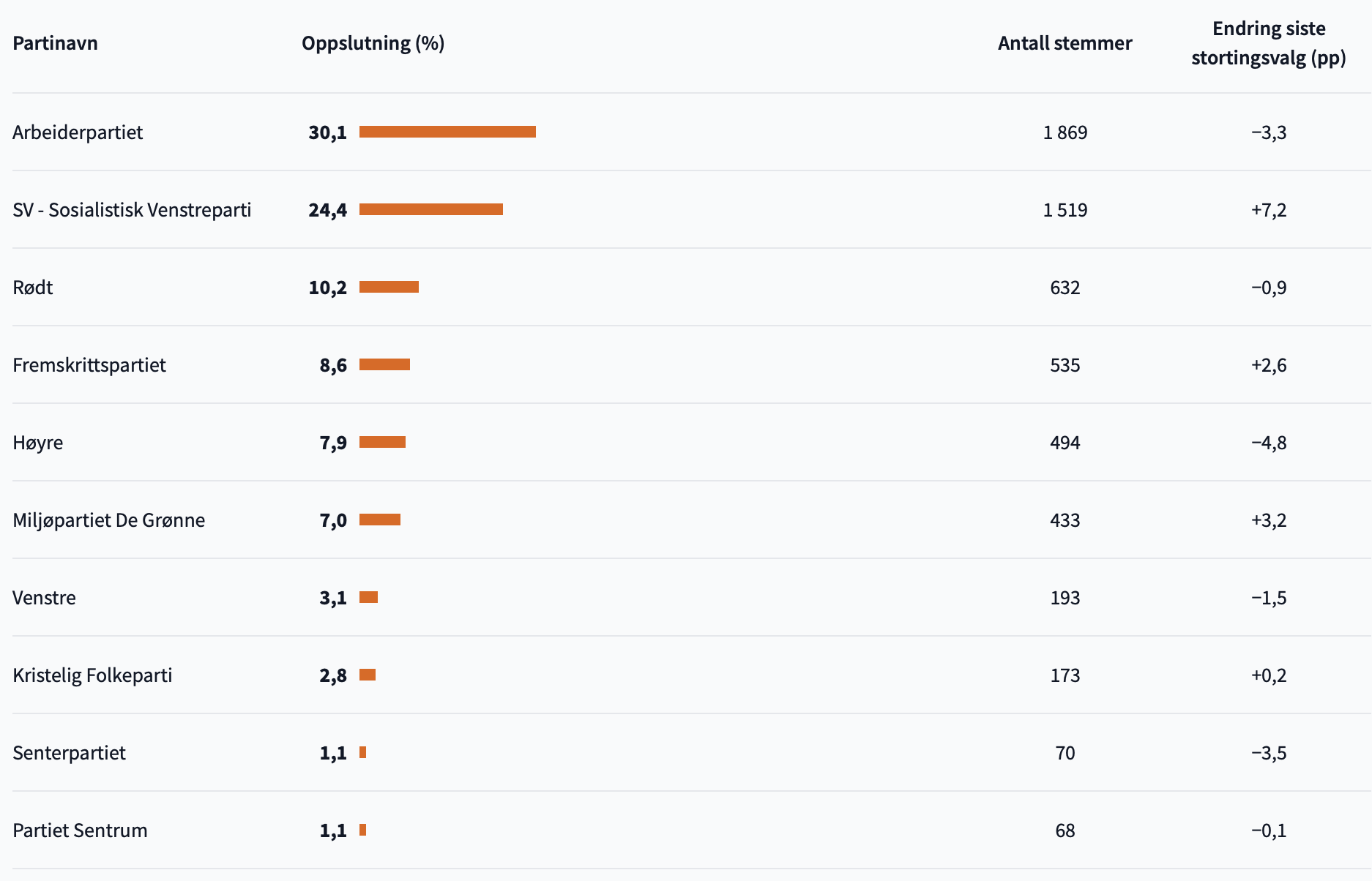Click the +2,6 change value
Viewport: 1372px width, 881px height.
[x=1269, y=365]
